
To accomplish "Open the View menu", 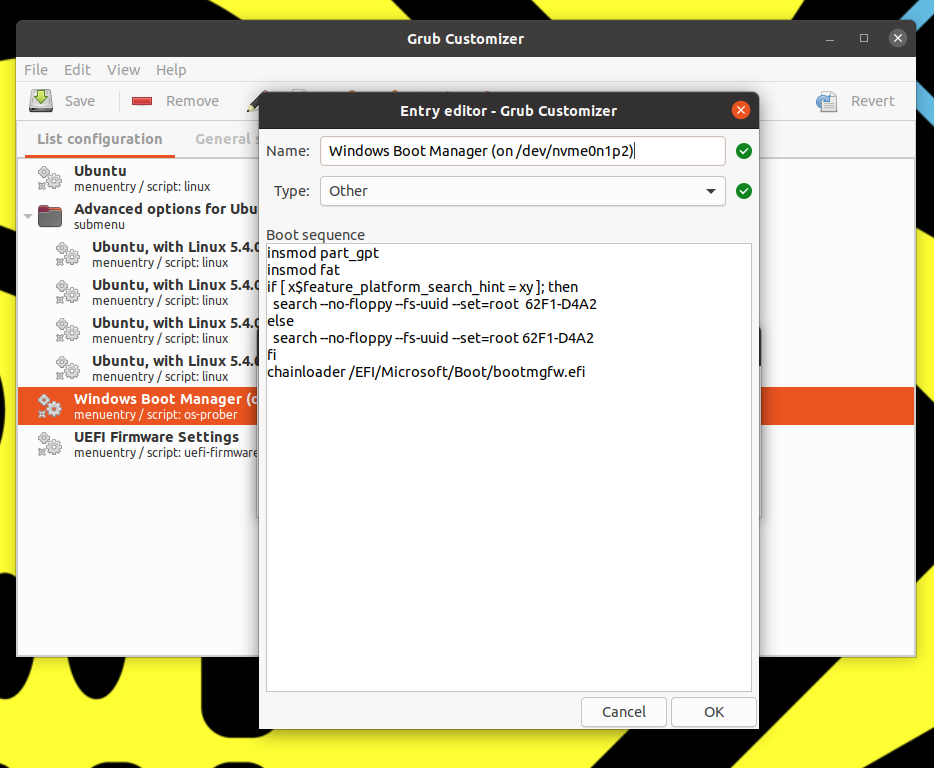I will tap(123, 70).
